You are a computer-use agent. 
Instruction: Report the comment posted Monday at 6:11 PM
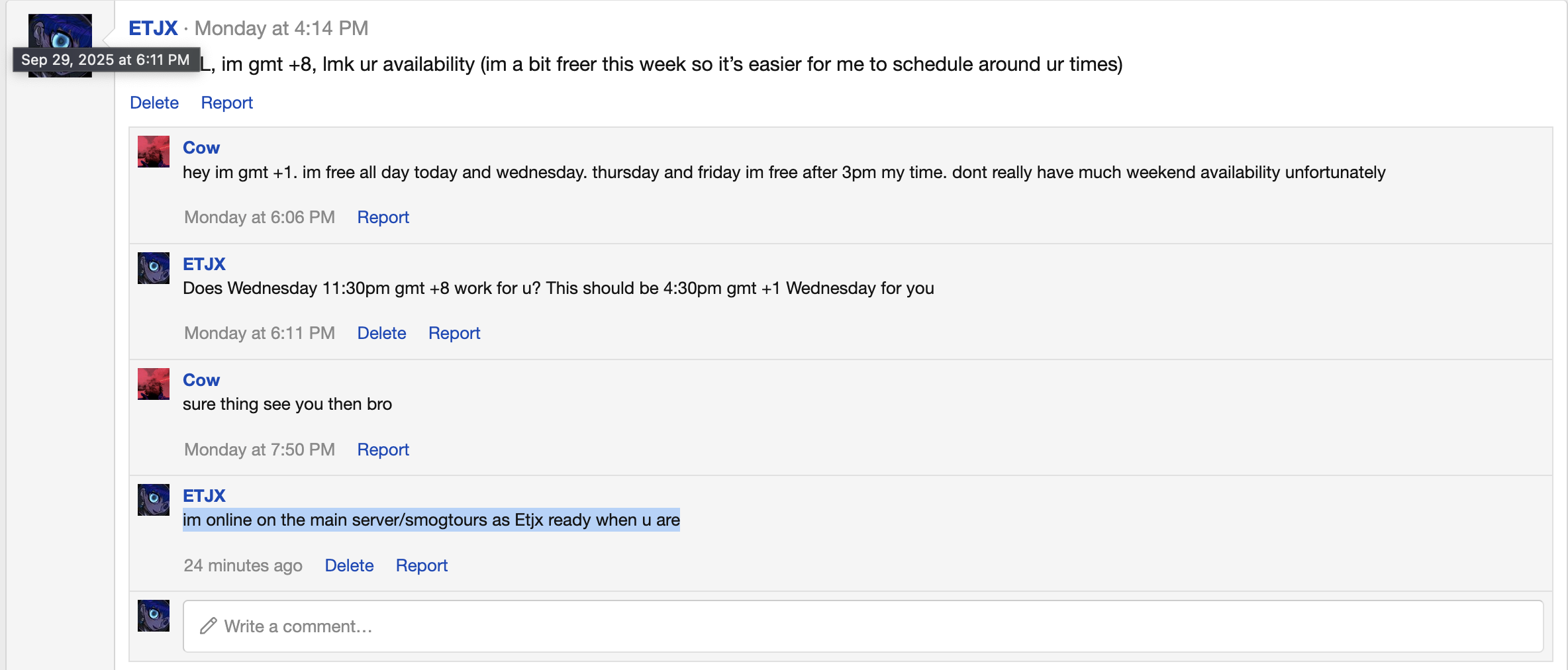click(454, 333)
